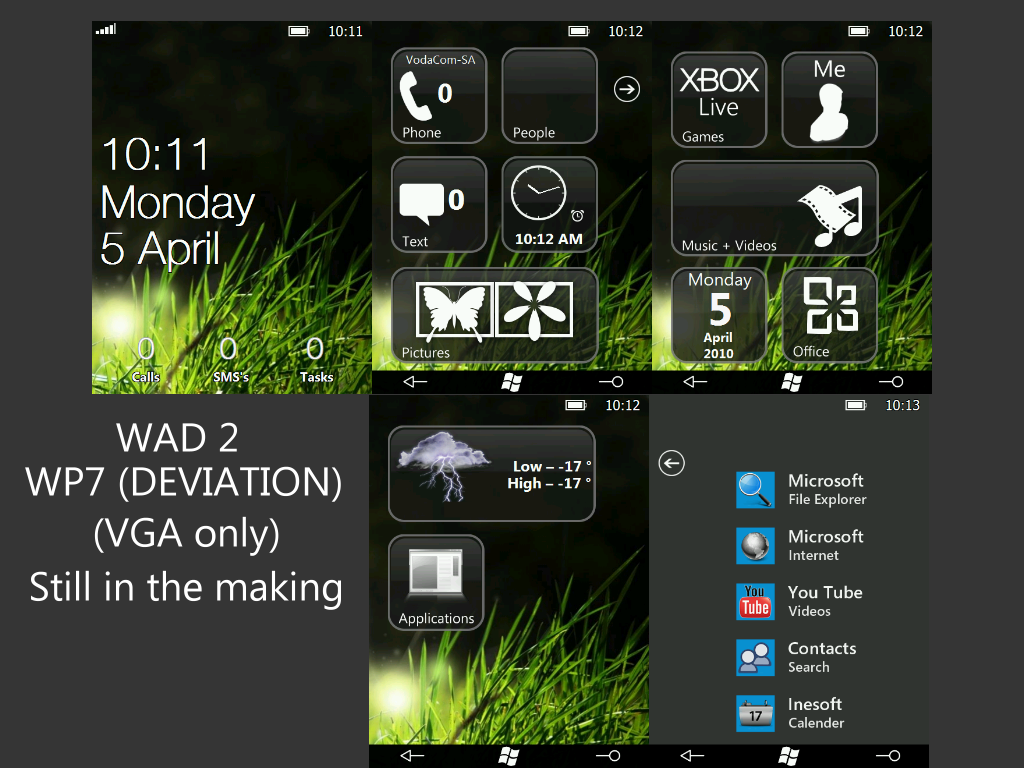Launch Microsoft File Explorer

(x=801, y=490)
